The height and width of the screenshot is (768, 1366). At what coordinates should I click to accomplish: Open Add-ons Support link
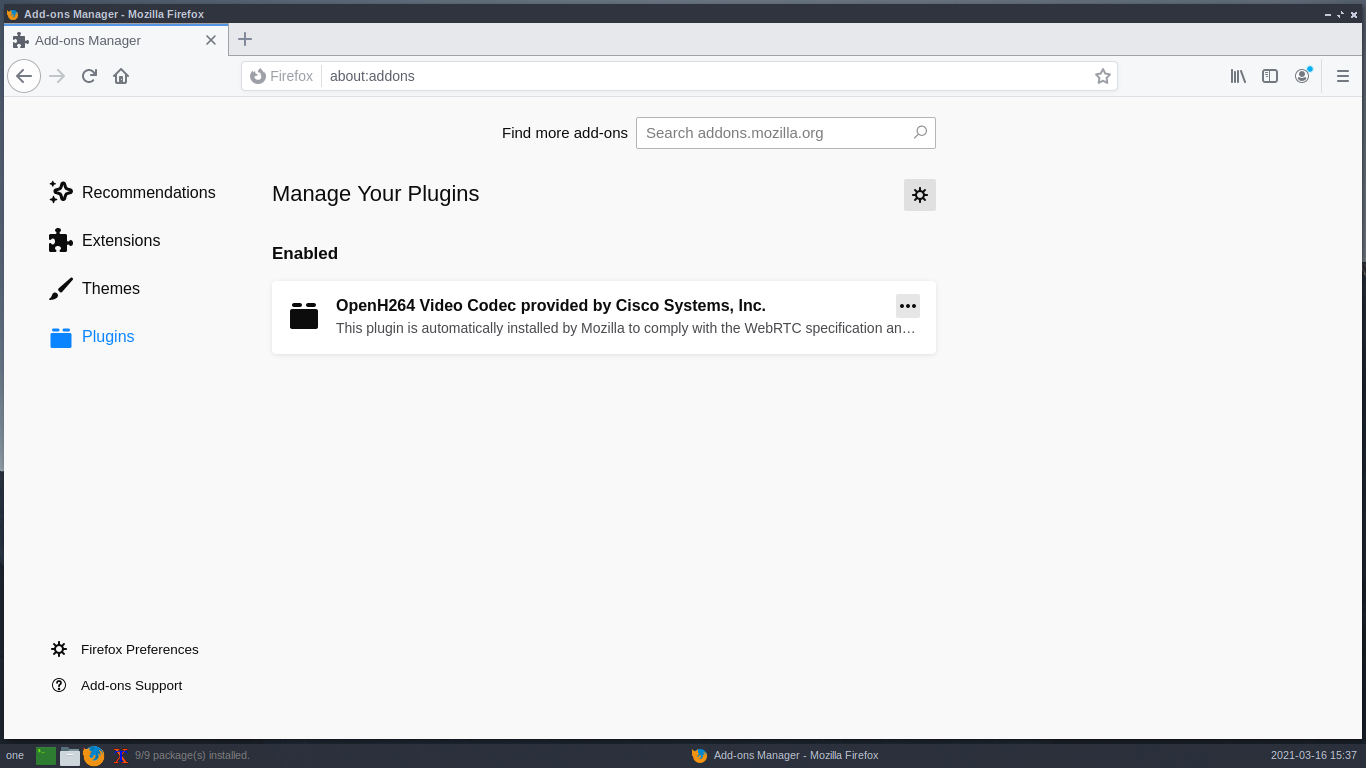pos(117,685)
